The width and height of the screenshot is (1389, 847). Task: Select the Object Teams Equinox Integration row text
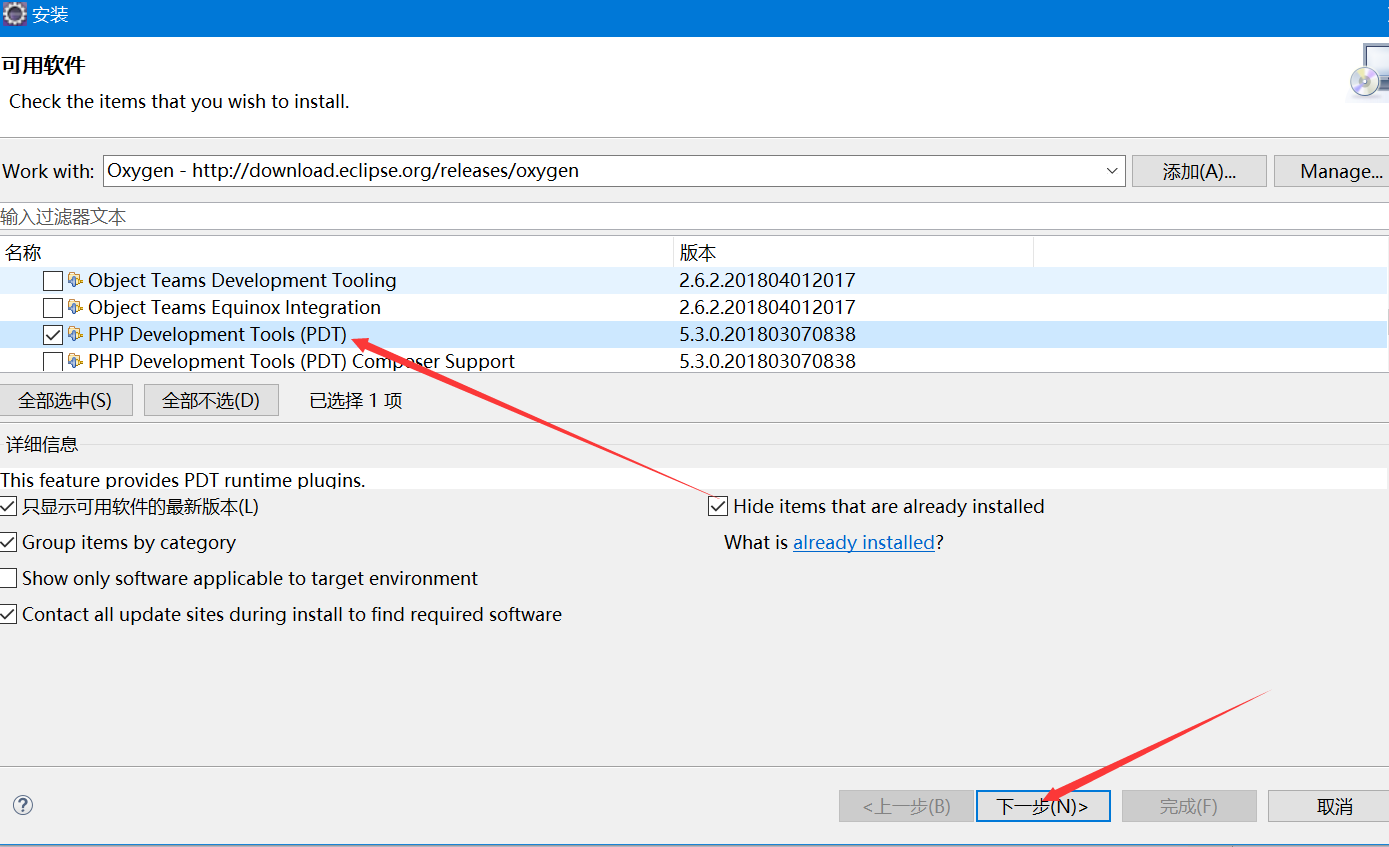pos(234,308)
